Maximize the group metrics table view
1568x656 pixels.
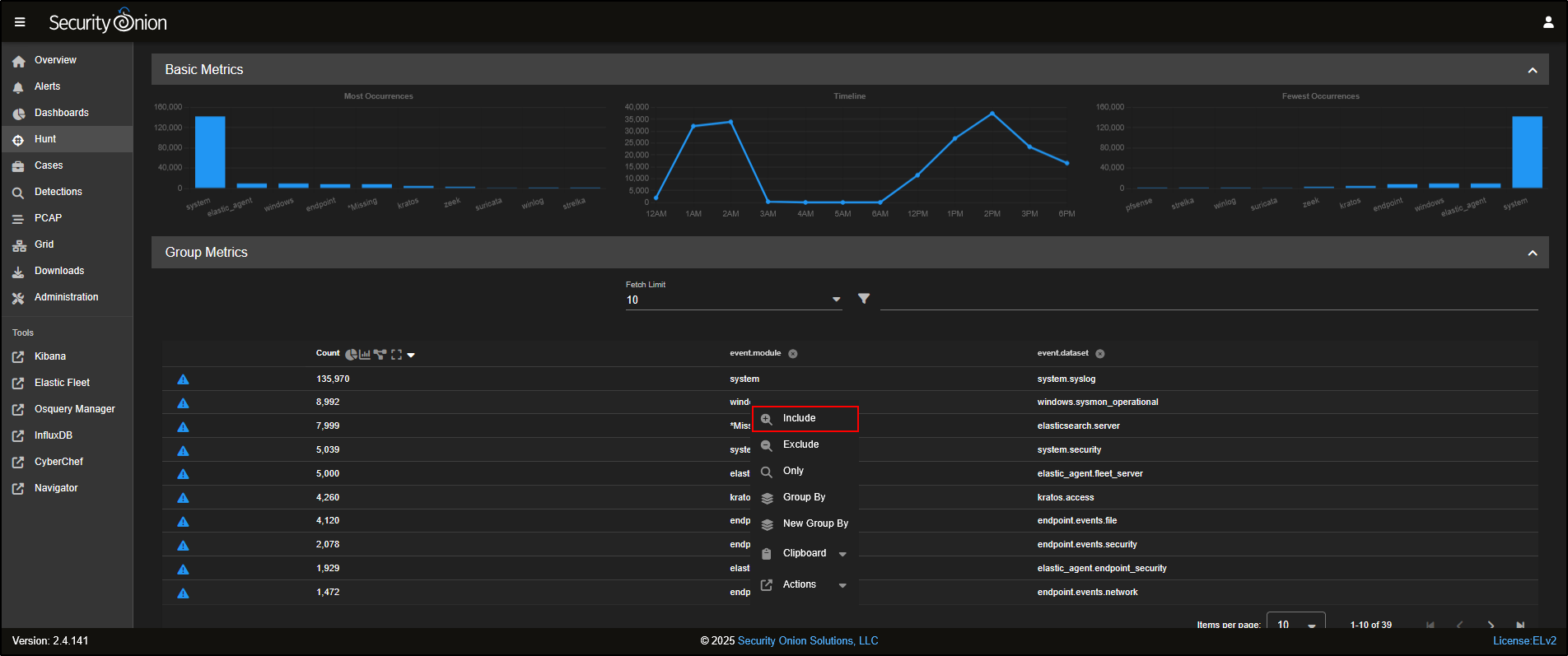396,355
